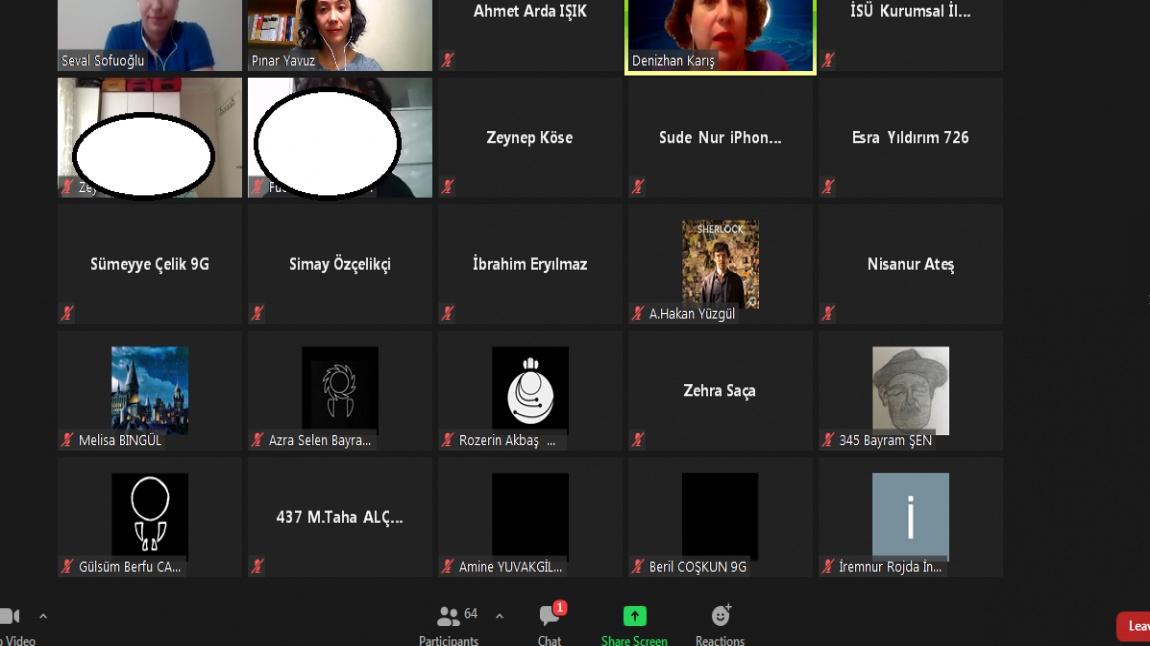Click muted mic icon on Ahmet Arda IŞIK tile
1150x646 pixels.
coord(447,60)
